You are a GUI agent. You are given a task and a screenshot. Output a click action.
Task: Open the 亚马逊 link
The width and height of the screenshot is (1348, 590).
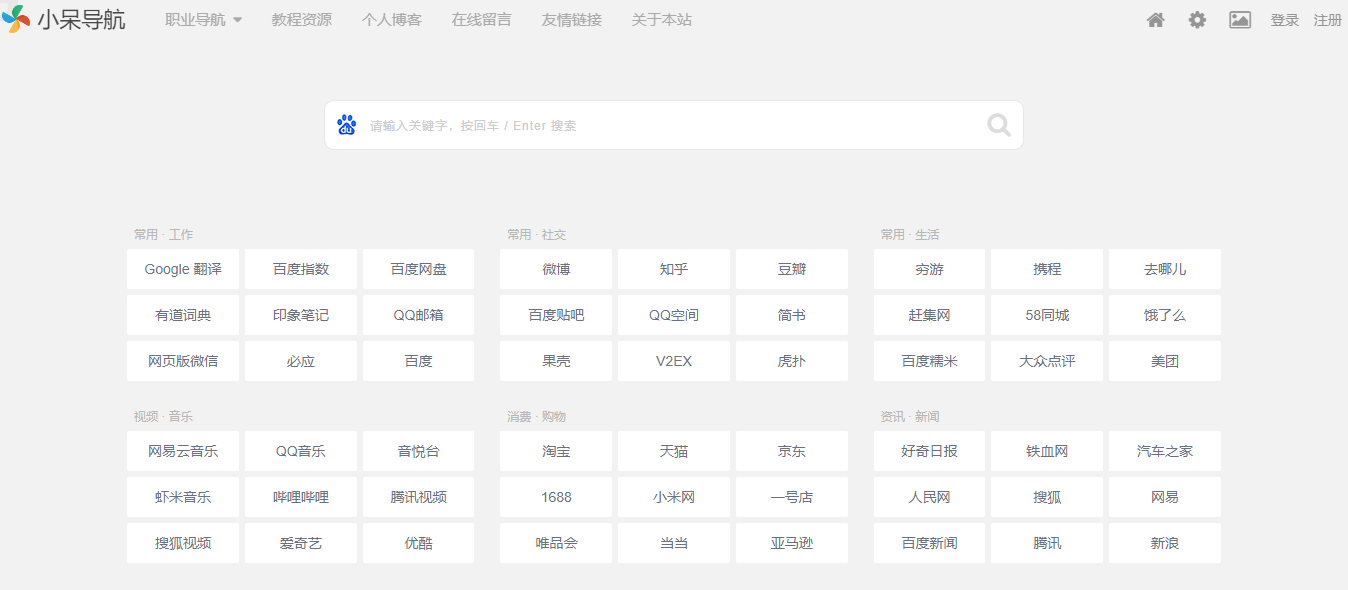click(x=792, y=543)
